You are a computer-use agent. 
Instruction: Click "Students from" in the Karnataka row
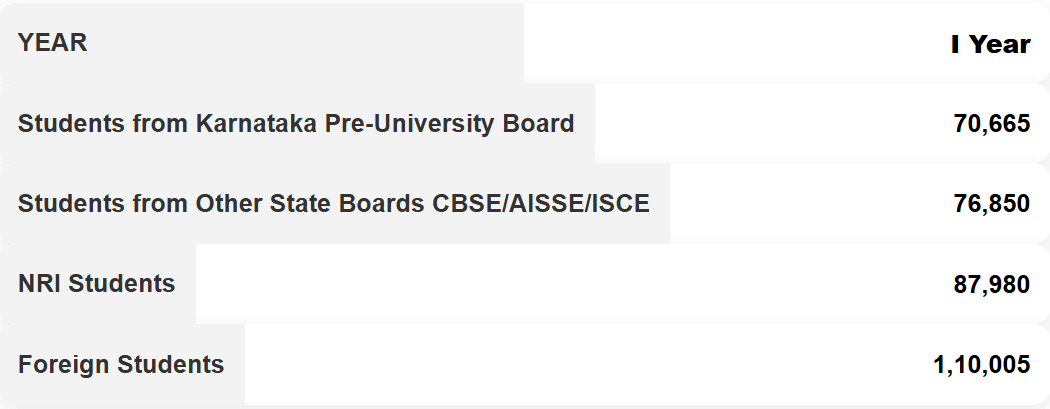click(104, 124)
